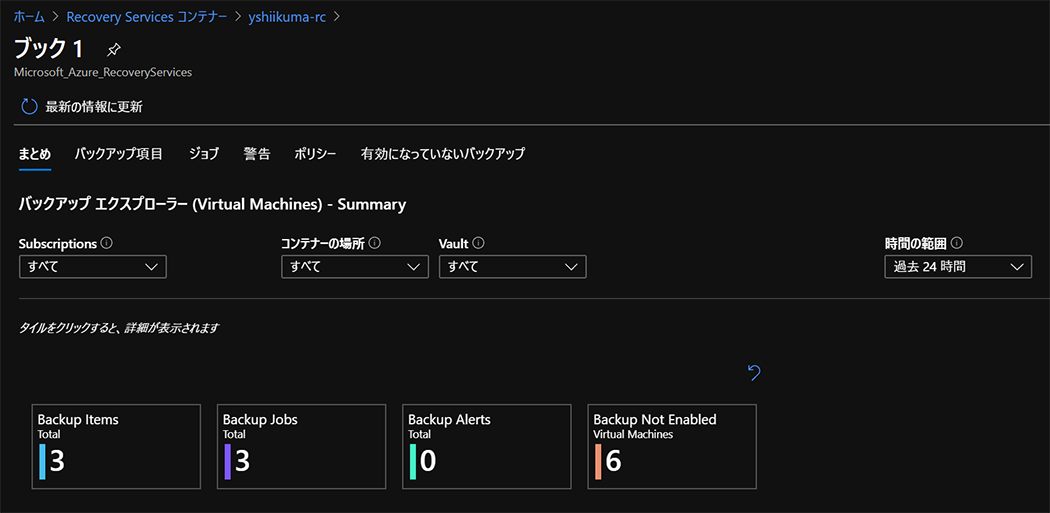Screen dimensions: 1050x513
Task: Open Recovery Services コンテナー breadcrumb
Action: click(x=147, y=17)
